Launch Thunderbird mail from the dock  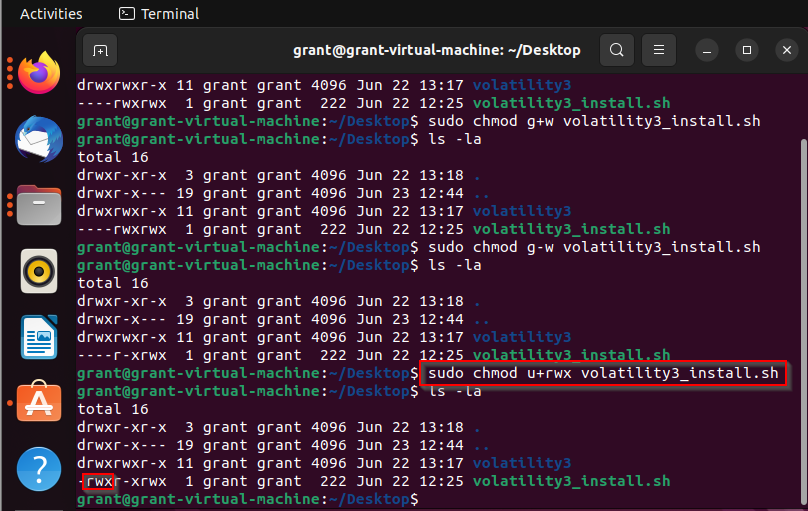pos(39,139)
